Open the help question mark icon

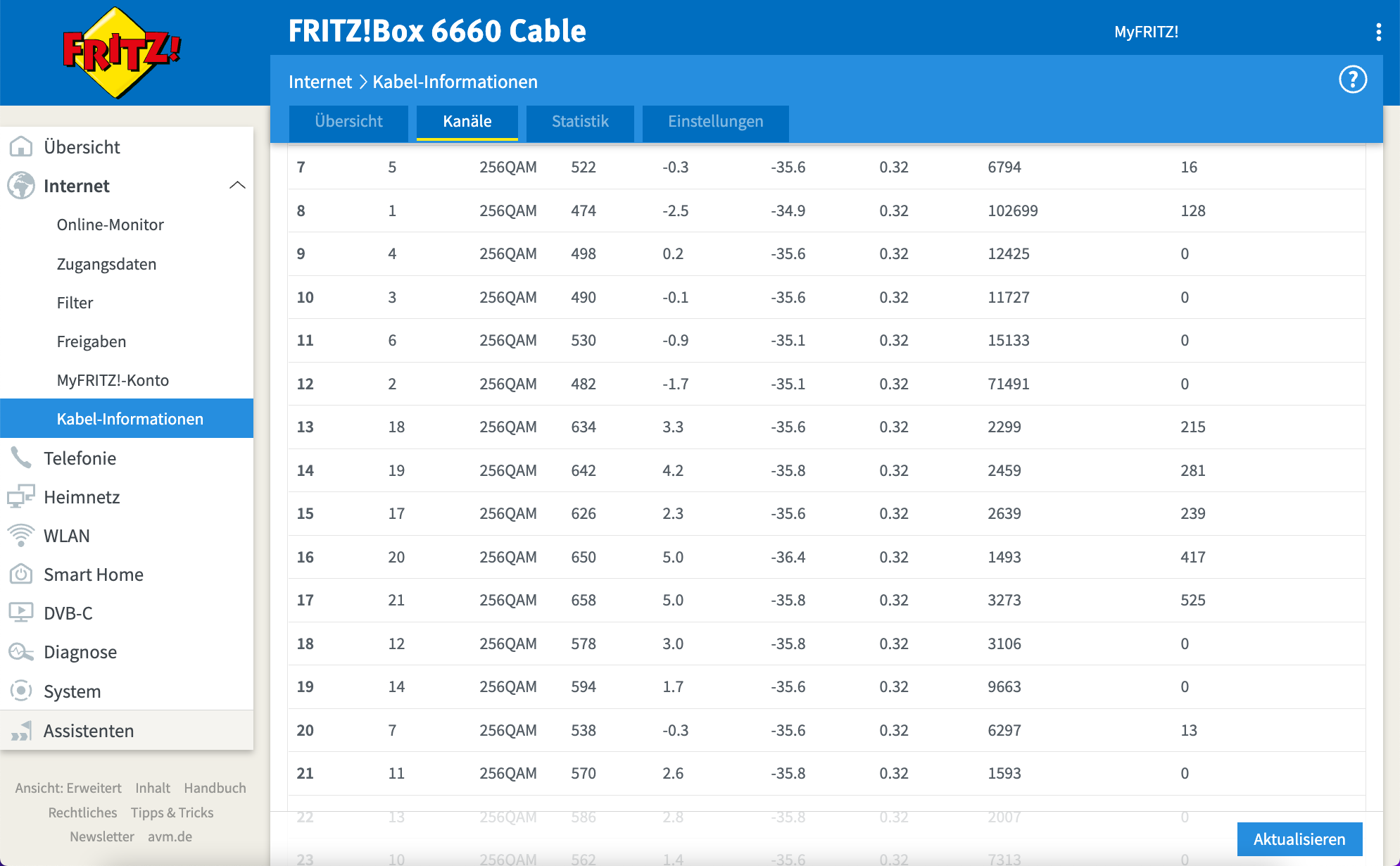1352,80
